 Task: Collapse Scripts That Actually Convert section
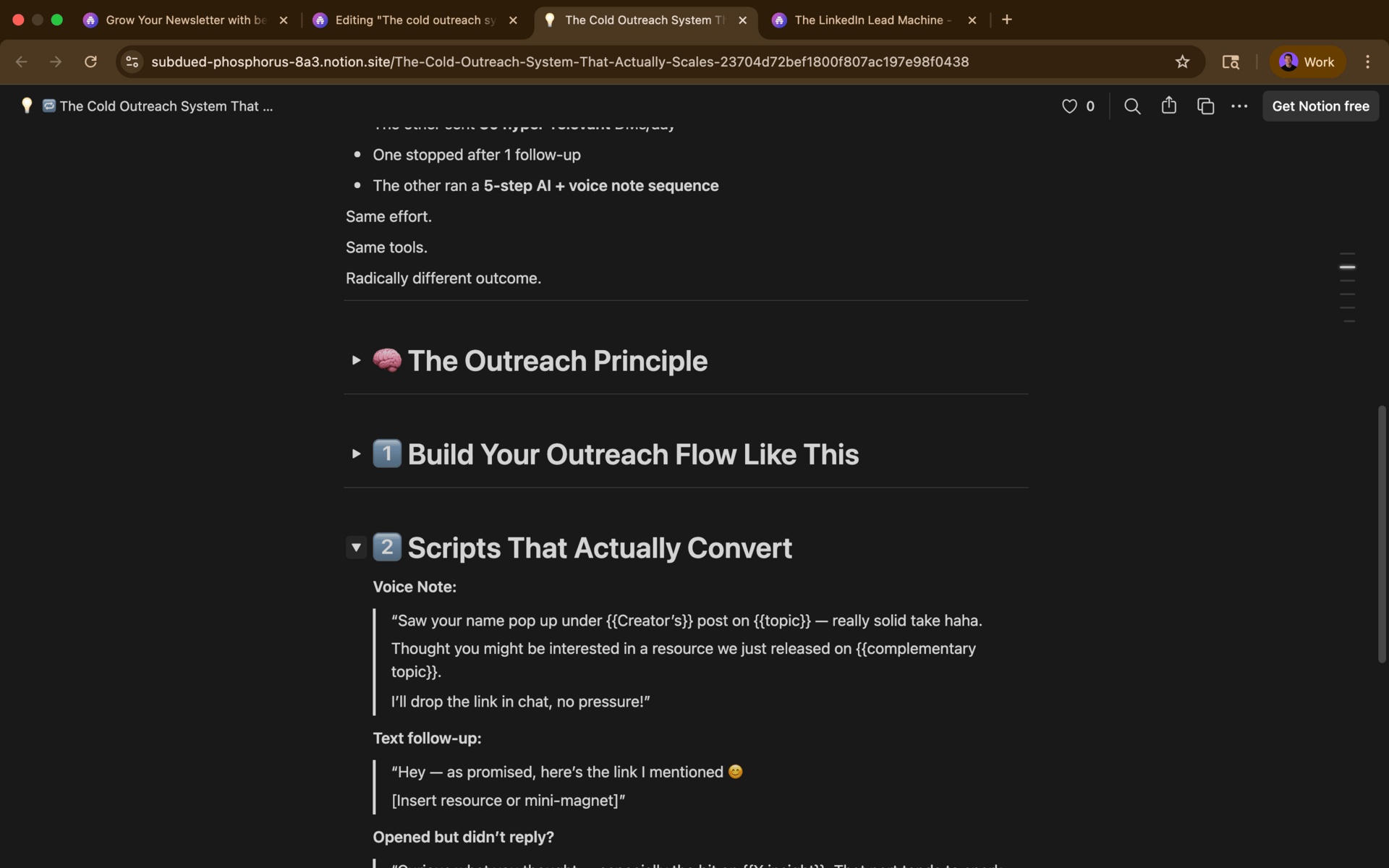pyautogui.click(x=356, y=548)
